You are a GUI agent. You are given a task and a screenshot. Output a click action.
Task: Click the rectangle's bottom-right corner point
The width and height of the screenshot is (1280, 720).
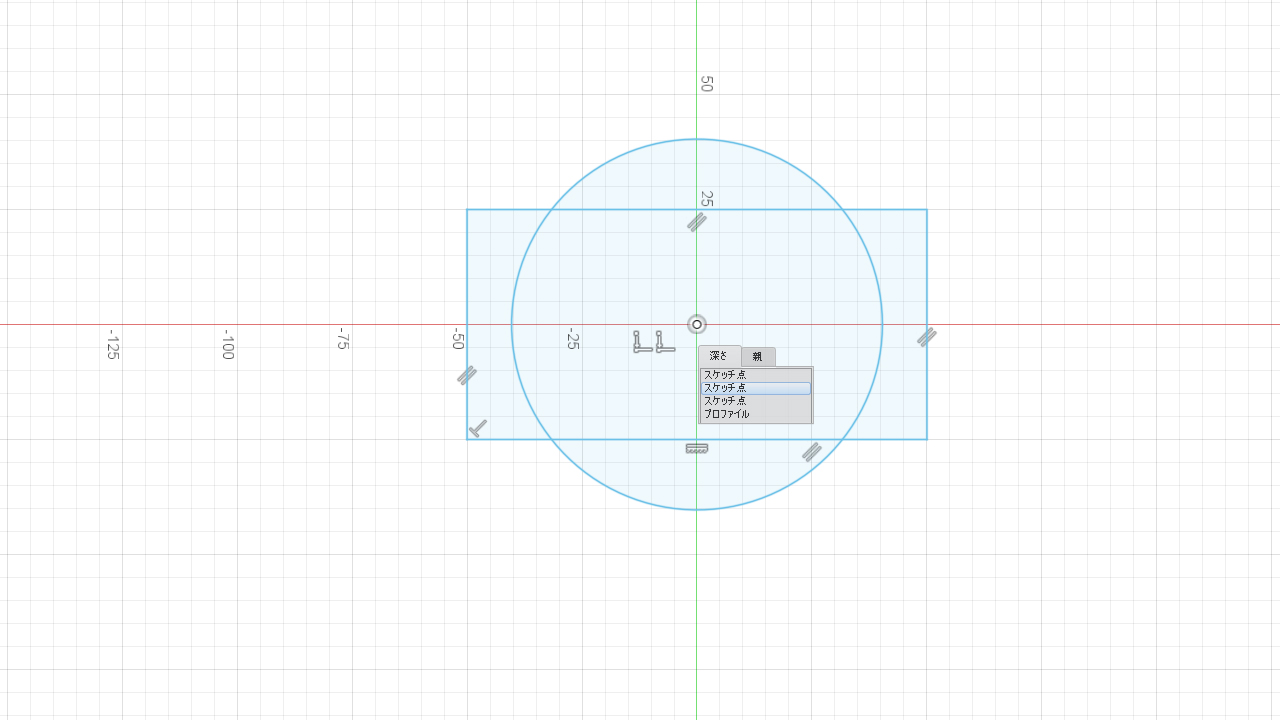pos(927,439)
